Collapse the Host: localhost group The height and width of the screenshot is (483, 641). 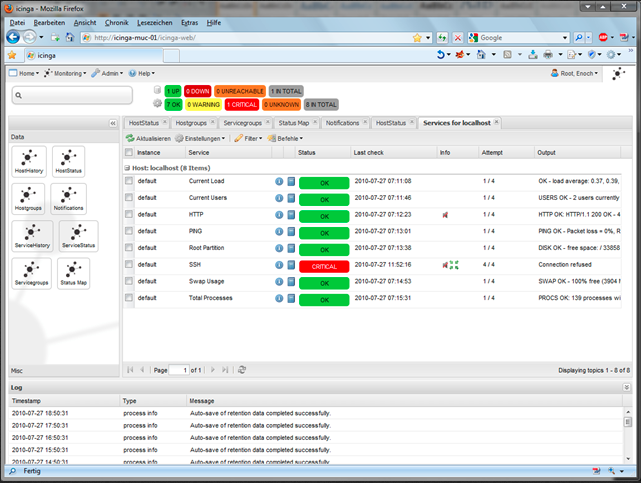[127, 168]
